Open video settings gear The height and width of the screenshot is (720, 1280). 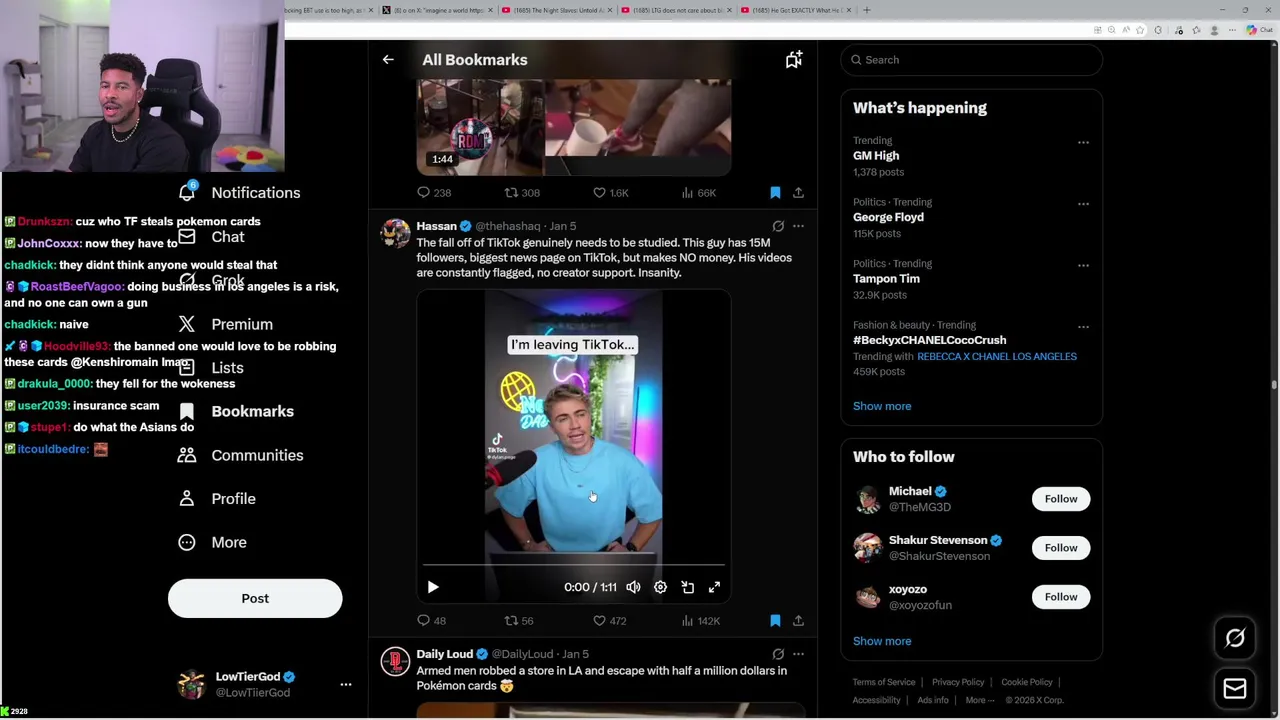point(660,587)
